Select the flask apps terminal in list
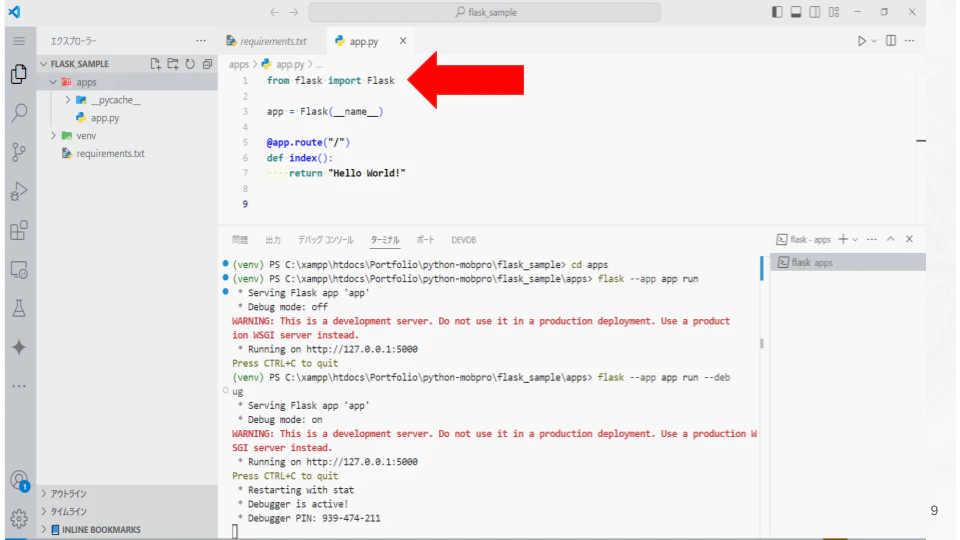 (848, 263)
